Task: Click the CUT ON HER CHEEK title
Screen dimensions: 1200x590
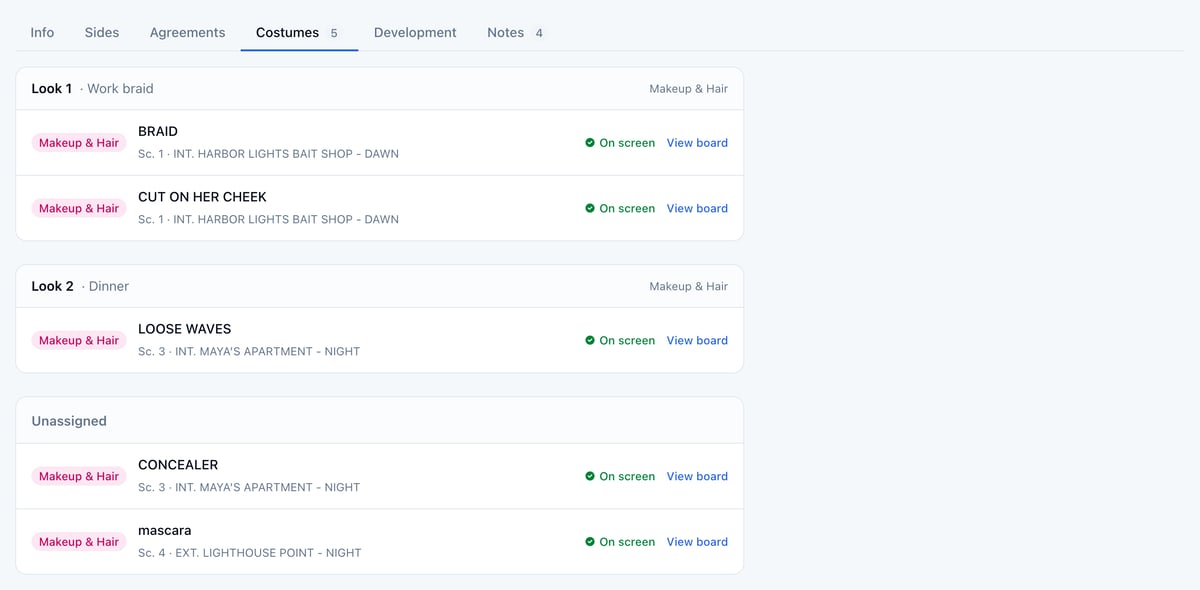Action: tap(202, 198)
